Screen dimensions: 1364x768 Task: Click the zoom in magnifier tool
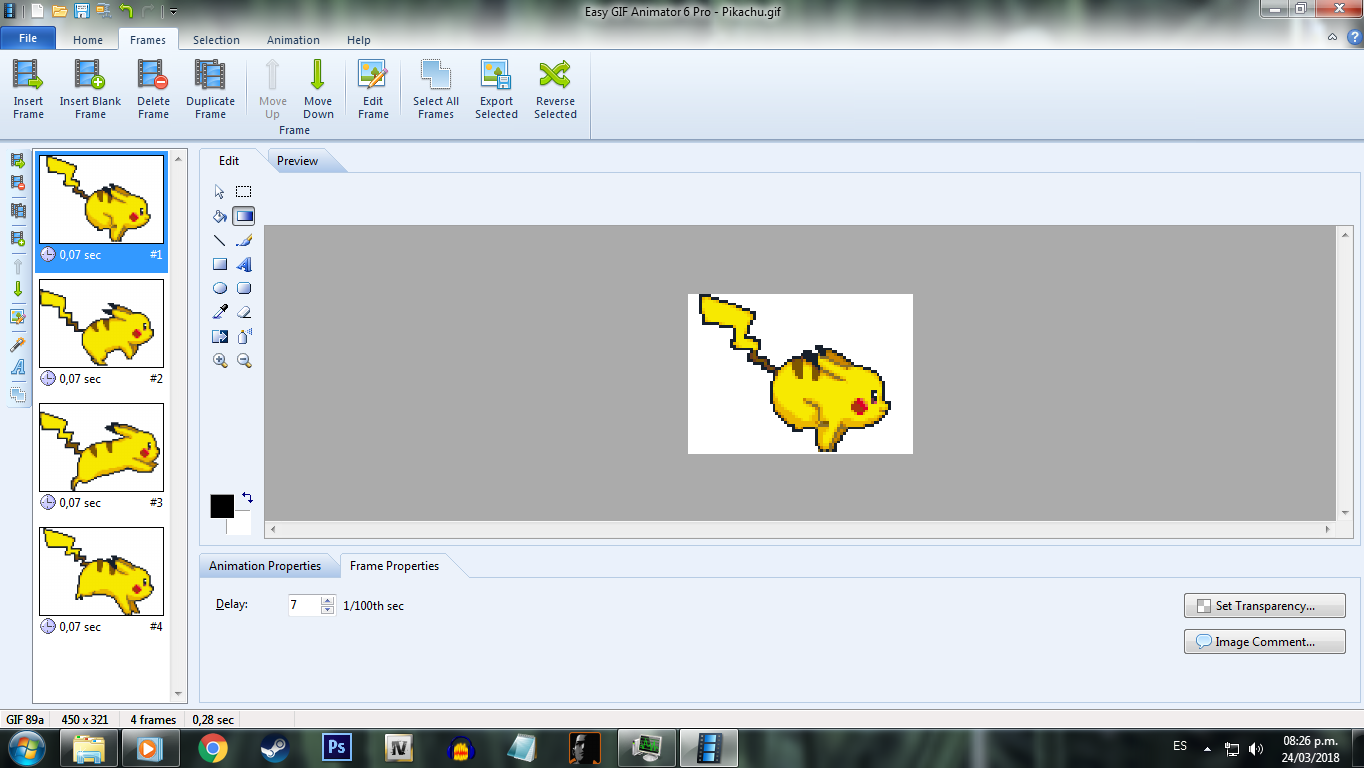[x=220, y=360]
